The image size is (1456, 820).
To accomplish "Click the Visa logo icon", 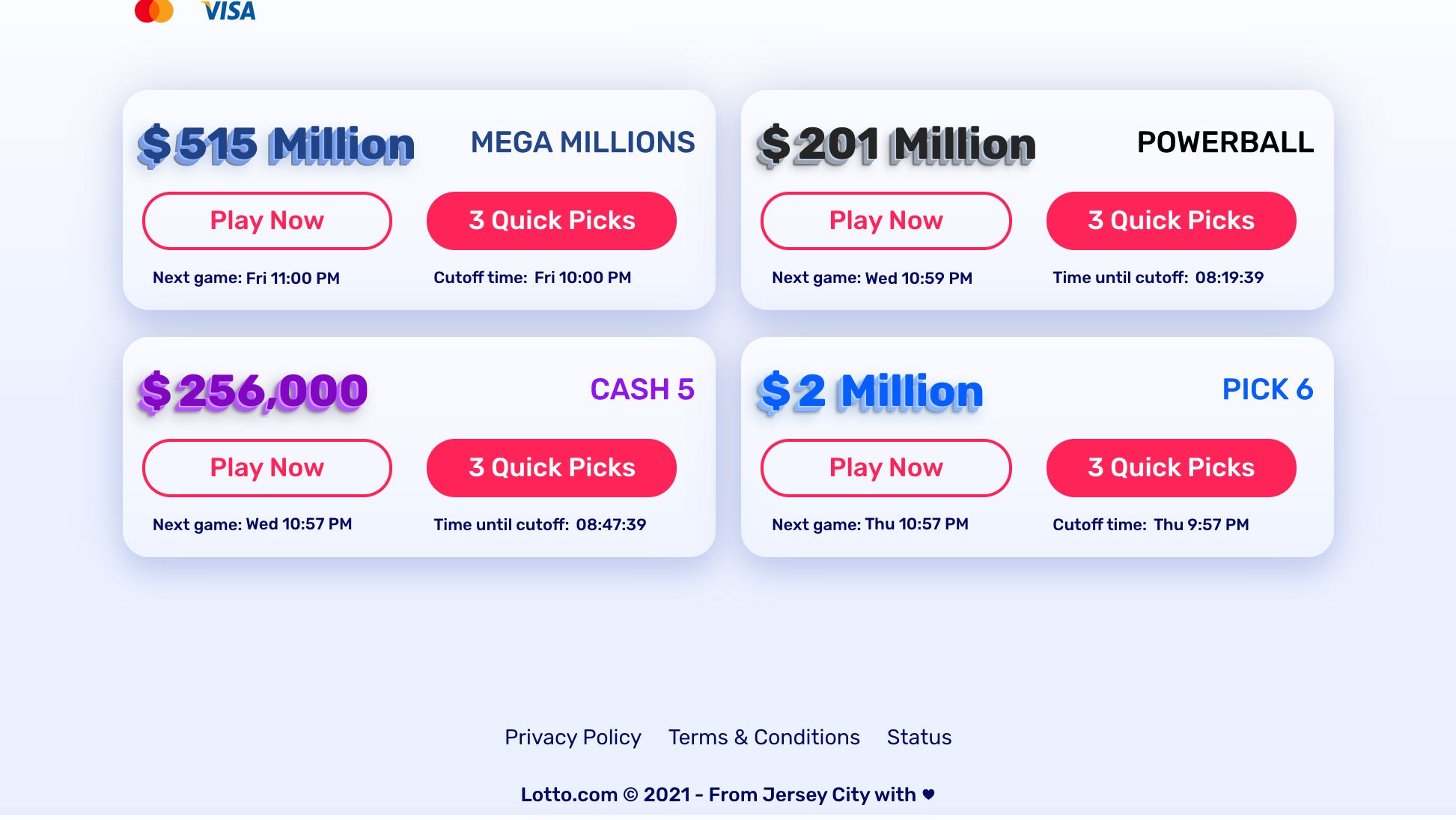I will tap(229, 10).
